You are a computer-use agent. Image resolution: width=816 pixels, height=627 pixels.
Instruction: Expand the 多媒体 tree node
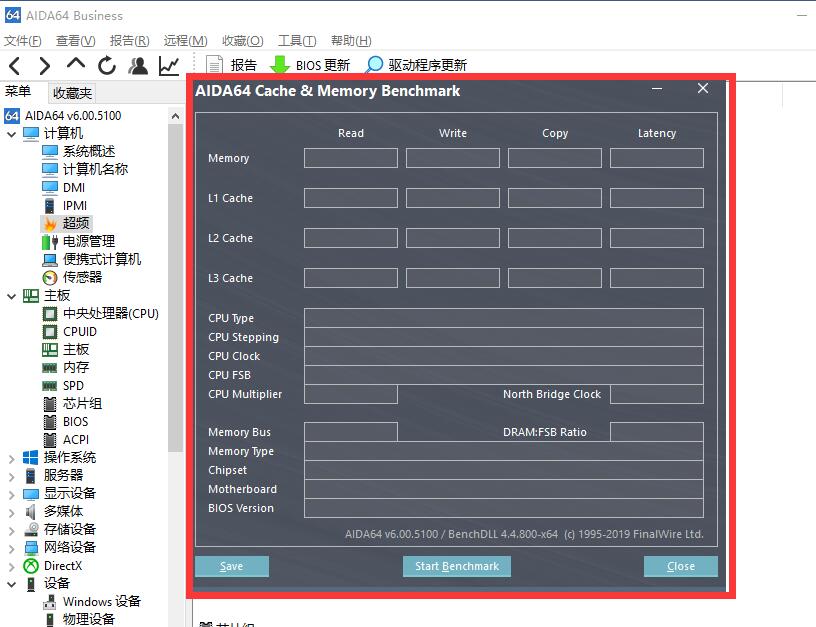coord(11,512)
